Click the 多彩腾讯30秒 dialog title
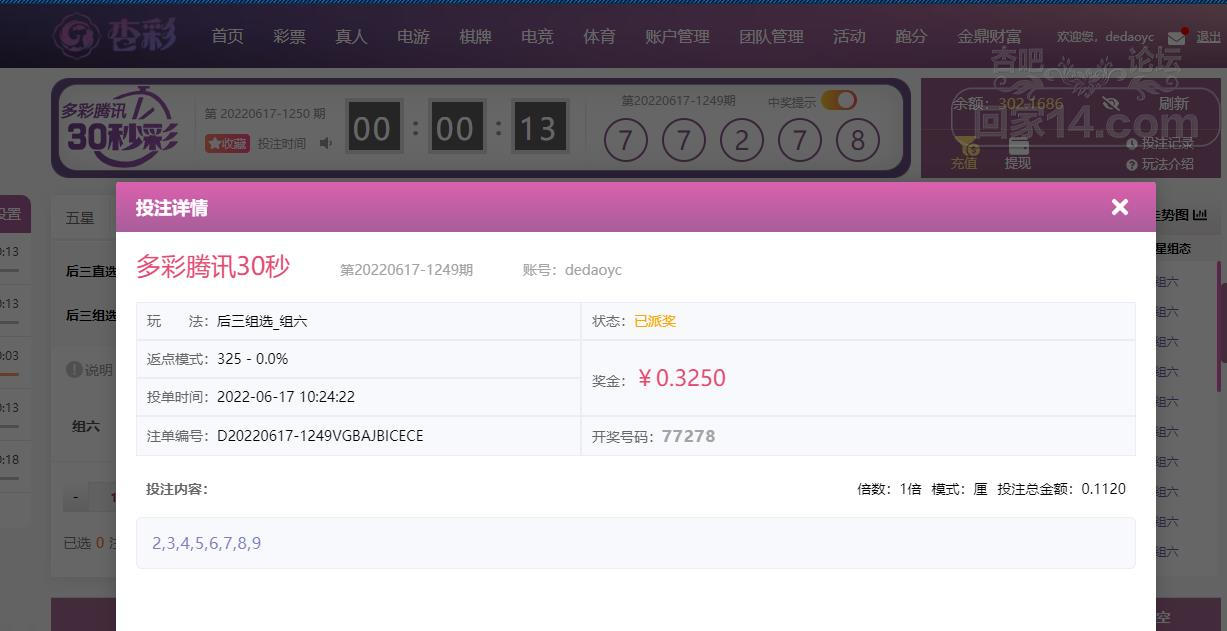 [213, 266]
